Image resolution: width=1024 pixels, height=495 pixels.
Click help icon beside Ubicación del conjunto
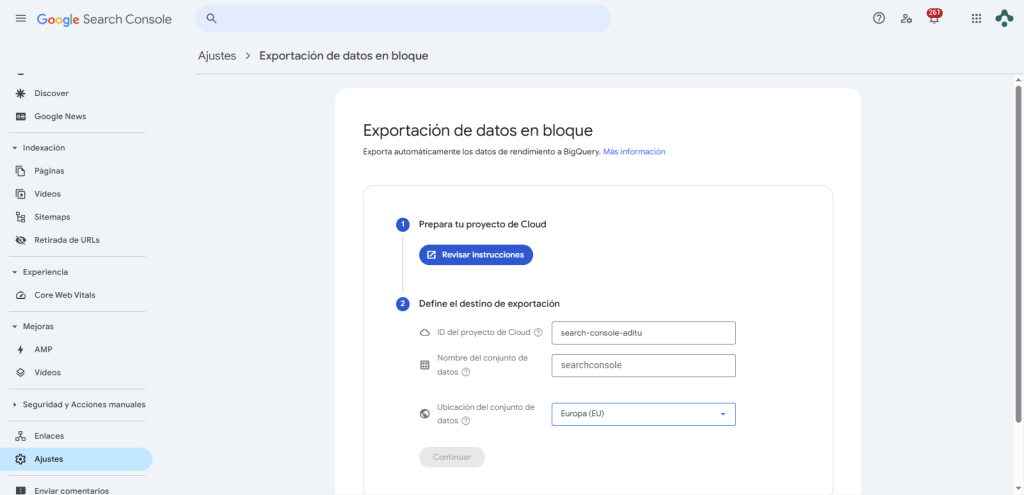pos(466,421)
